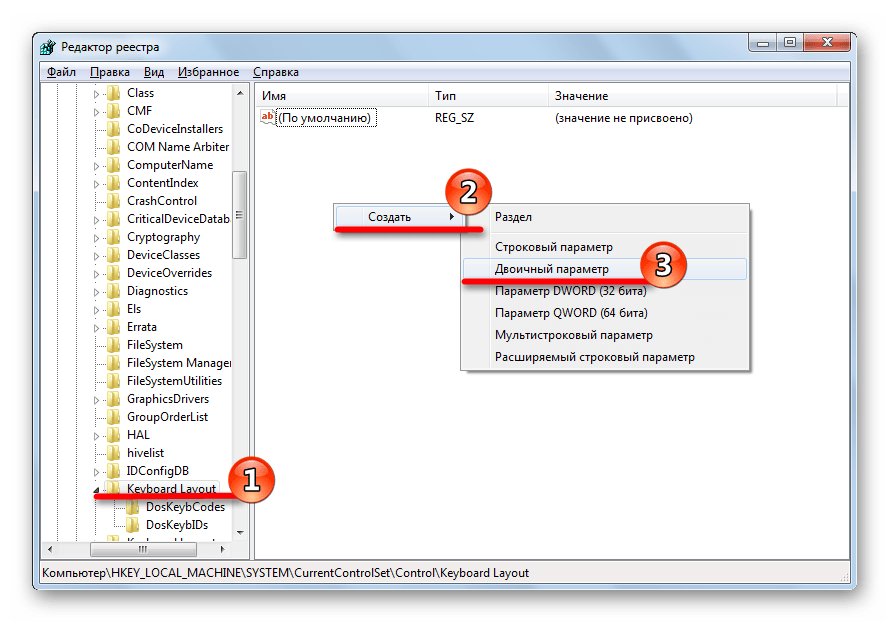The width and height of the screenshot is (890, 623).
Task: Click the DosKeybCodes folder icon
Action: [131, 507]
